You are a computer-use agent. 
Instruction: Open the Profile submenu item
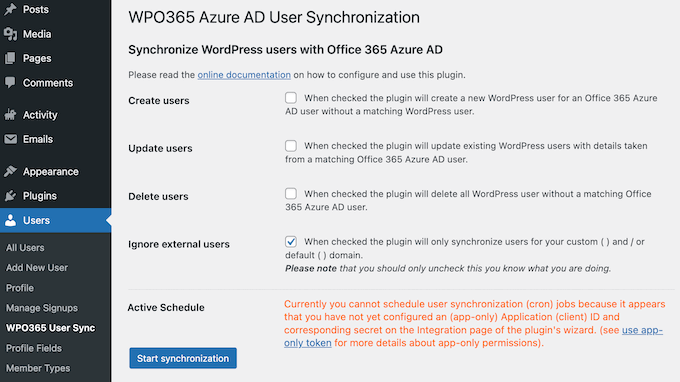[20, 288]
